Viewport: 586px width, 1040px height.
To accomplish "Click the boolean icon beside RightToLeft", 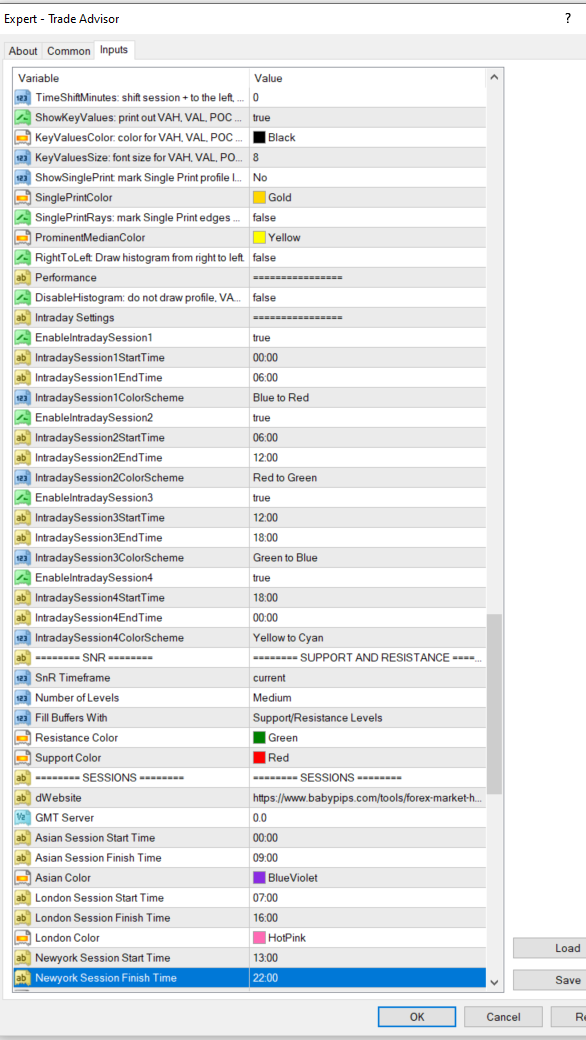I will [22, 257].
